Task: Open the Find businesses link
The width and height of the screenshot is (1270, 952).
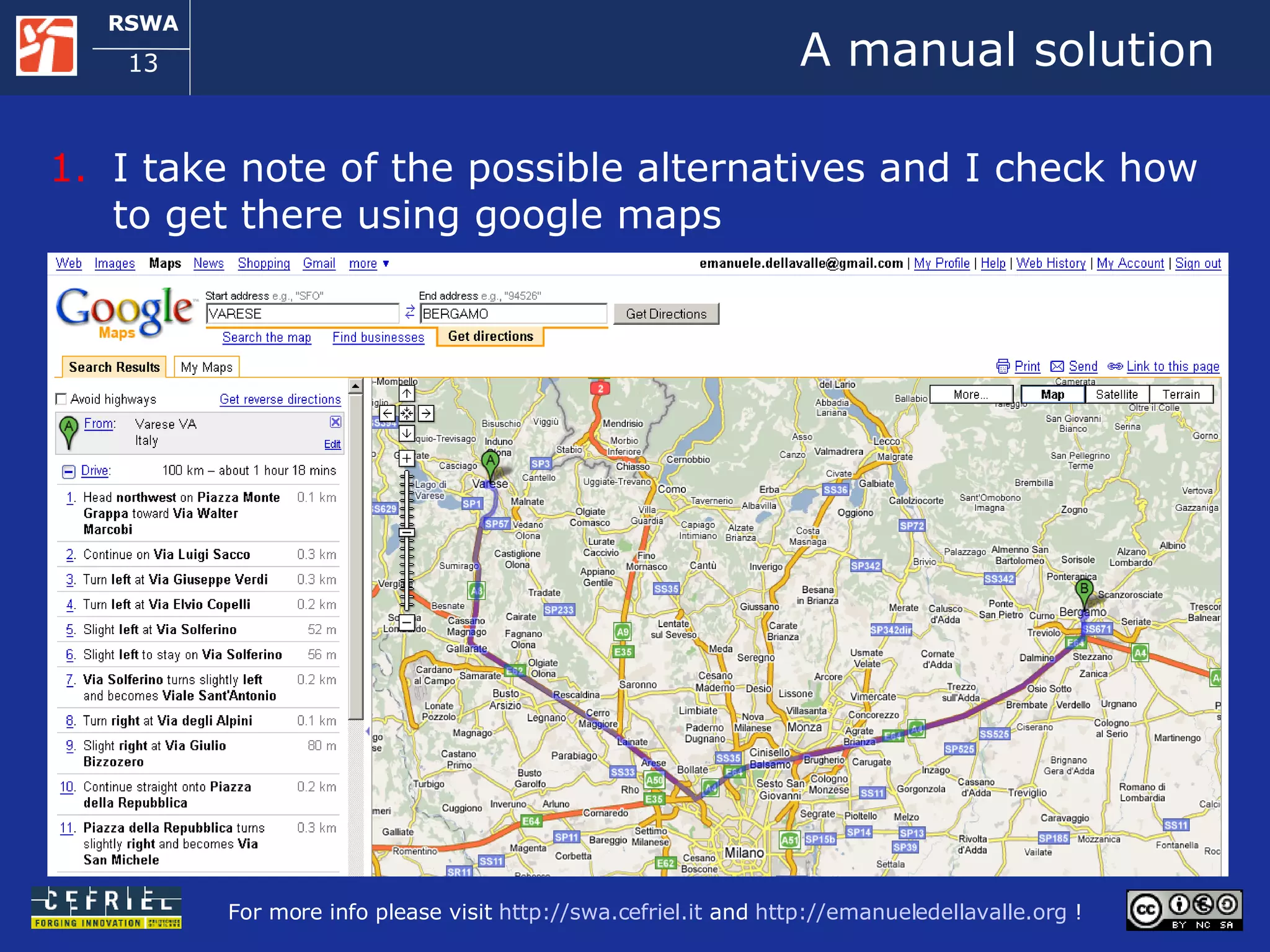Action: pyautogui.click(x=378, y=337)
